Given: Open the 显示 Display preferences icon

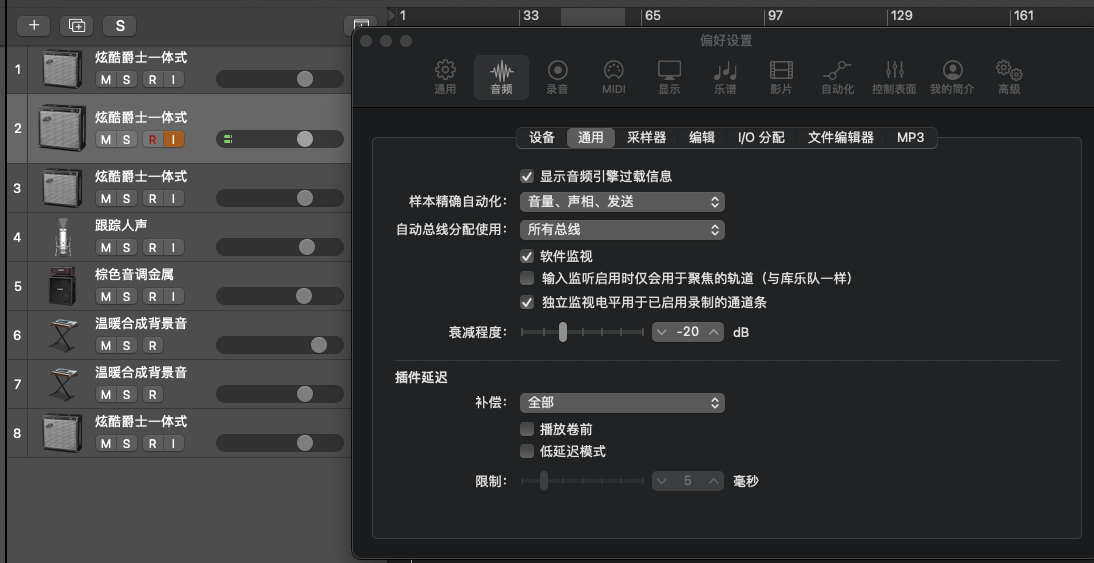Looking at the screenshot, I should 669,77.
